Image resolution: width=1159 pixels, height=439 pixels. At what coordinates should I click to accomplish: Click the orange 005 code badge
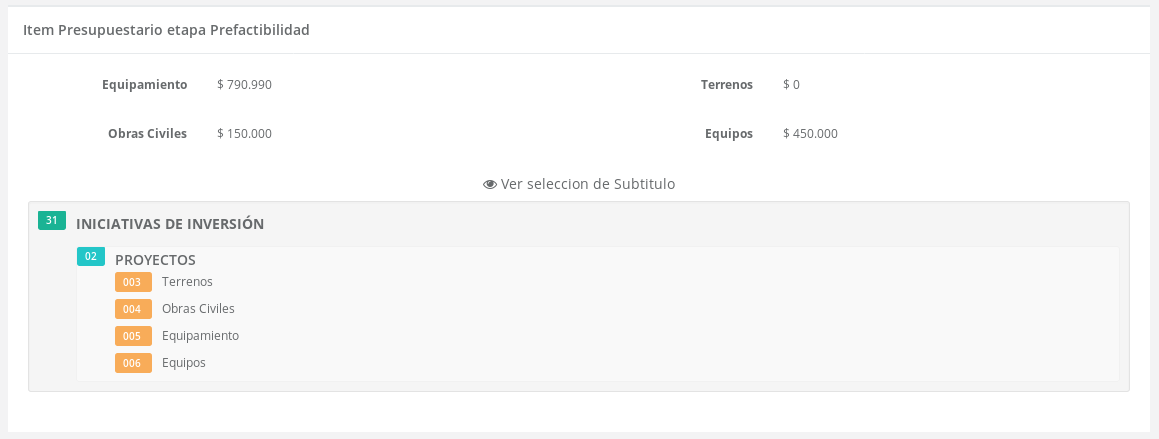coord(133,336)
